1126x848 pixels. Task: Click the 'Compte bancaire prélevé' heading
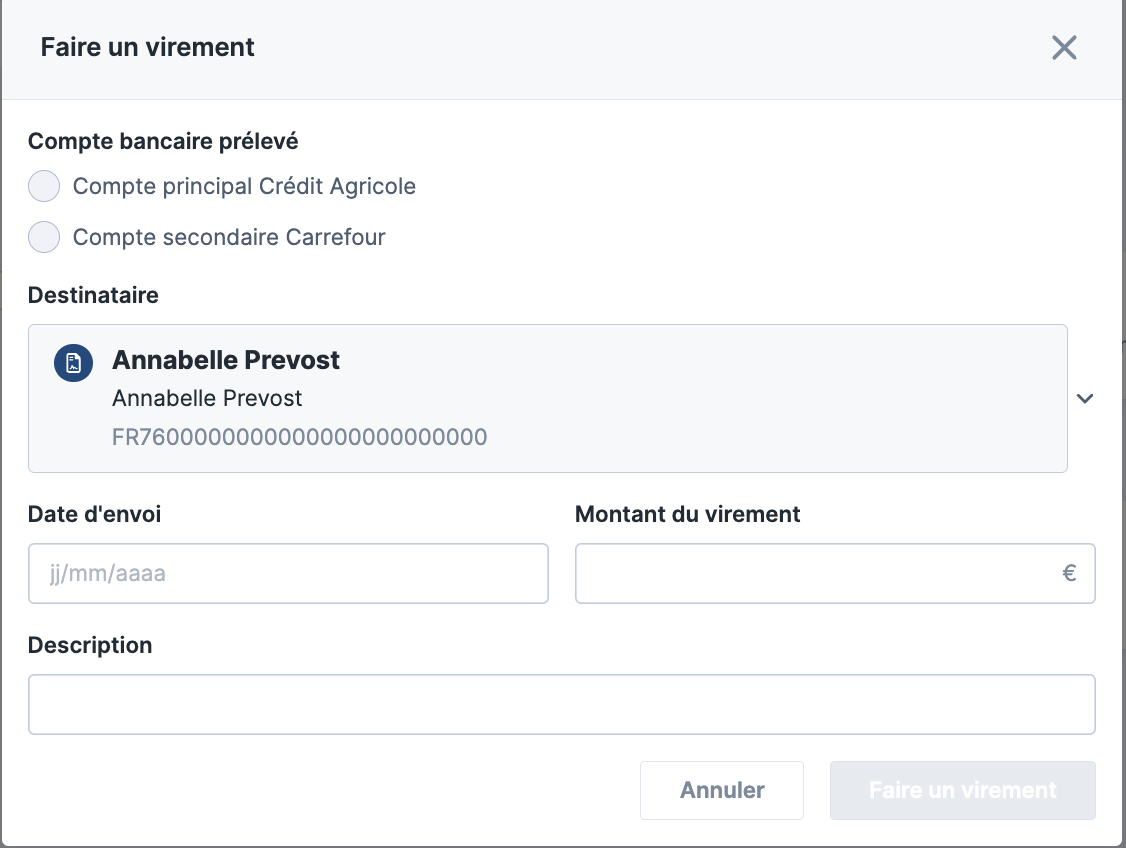163,141
